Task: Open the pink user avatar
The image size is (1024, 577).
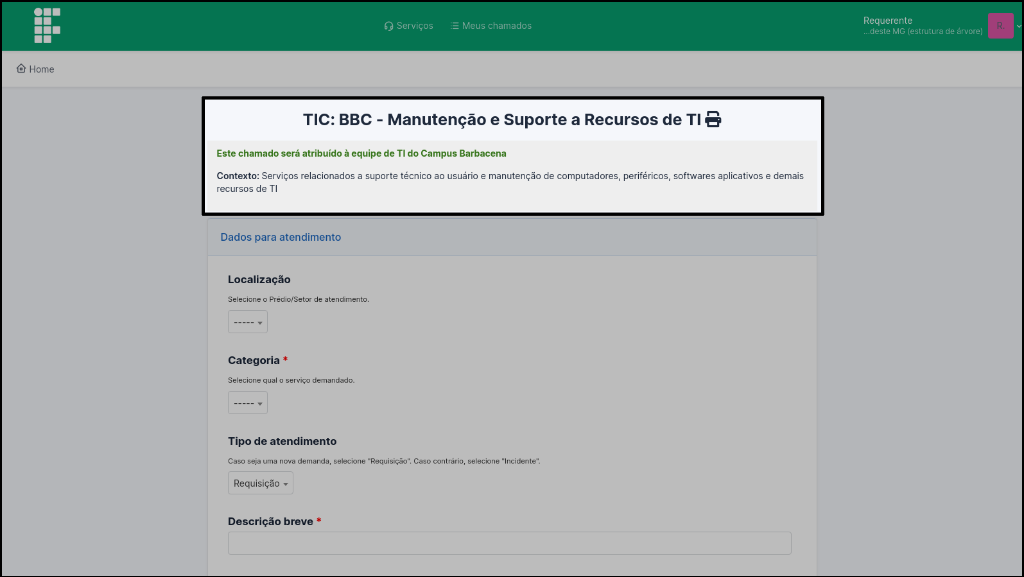Action: click(999, 26)
